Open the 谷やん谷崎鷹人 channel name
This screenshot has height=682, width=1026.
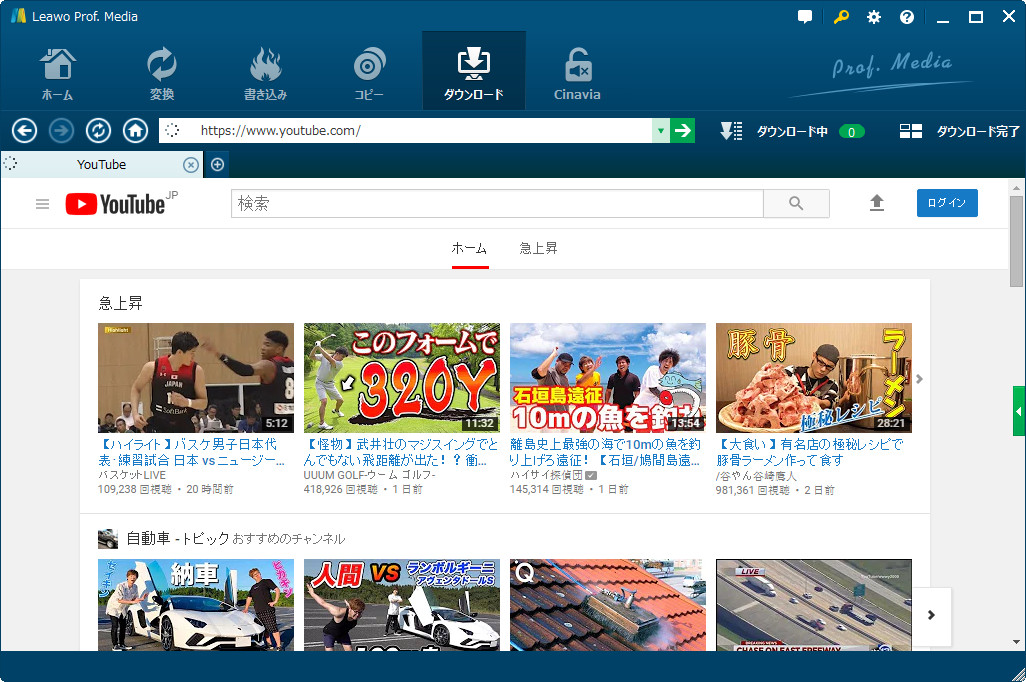pos(756,476)
